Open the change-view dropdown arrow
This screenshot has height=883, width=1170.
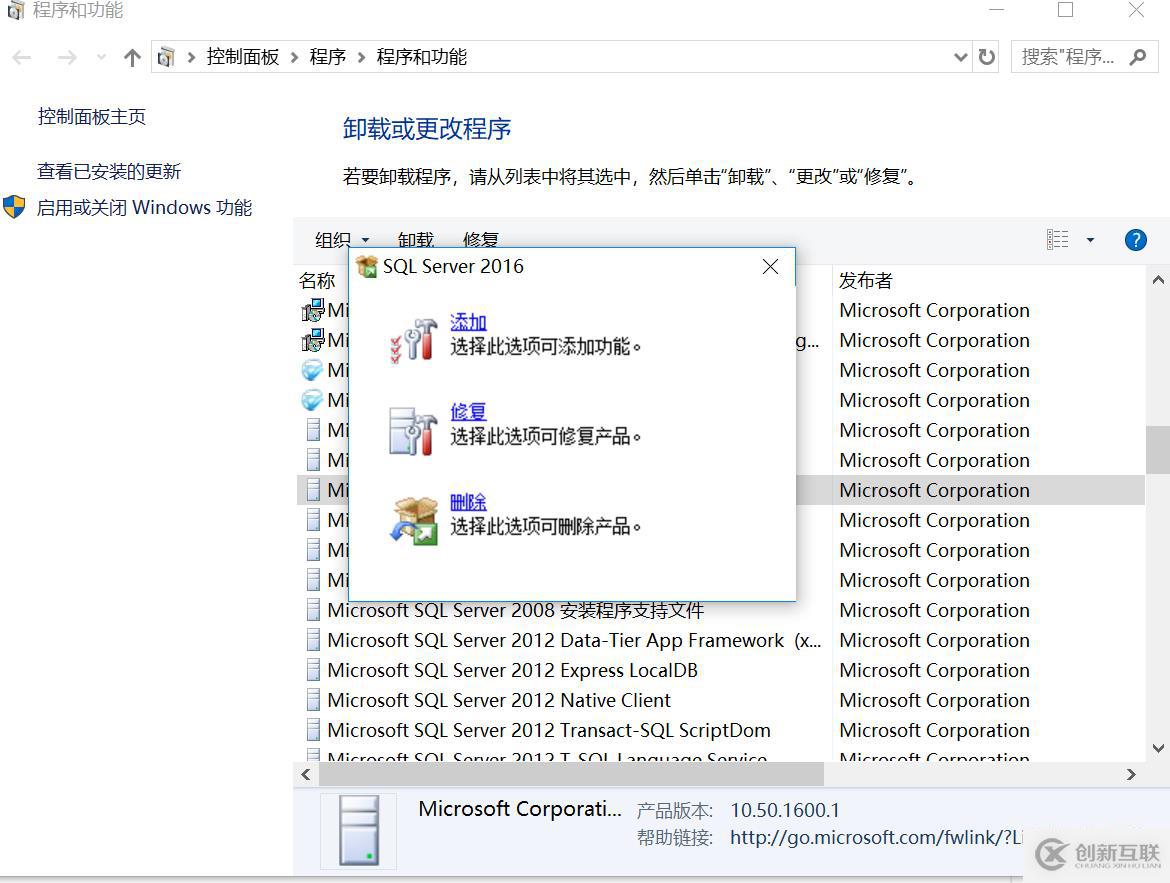click(x=1090, y=240)
